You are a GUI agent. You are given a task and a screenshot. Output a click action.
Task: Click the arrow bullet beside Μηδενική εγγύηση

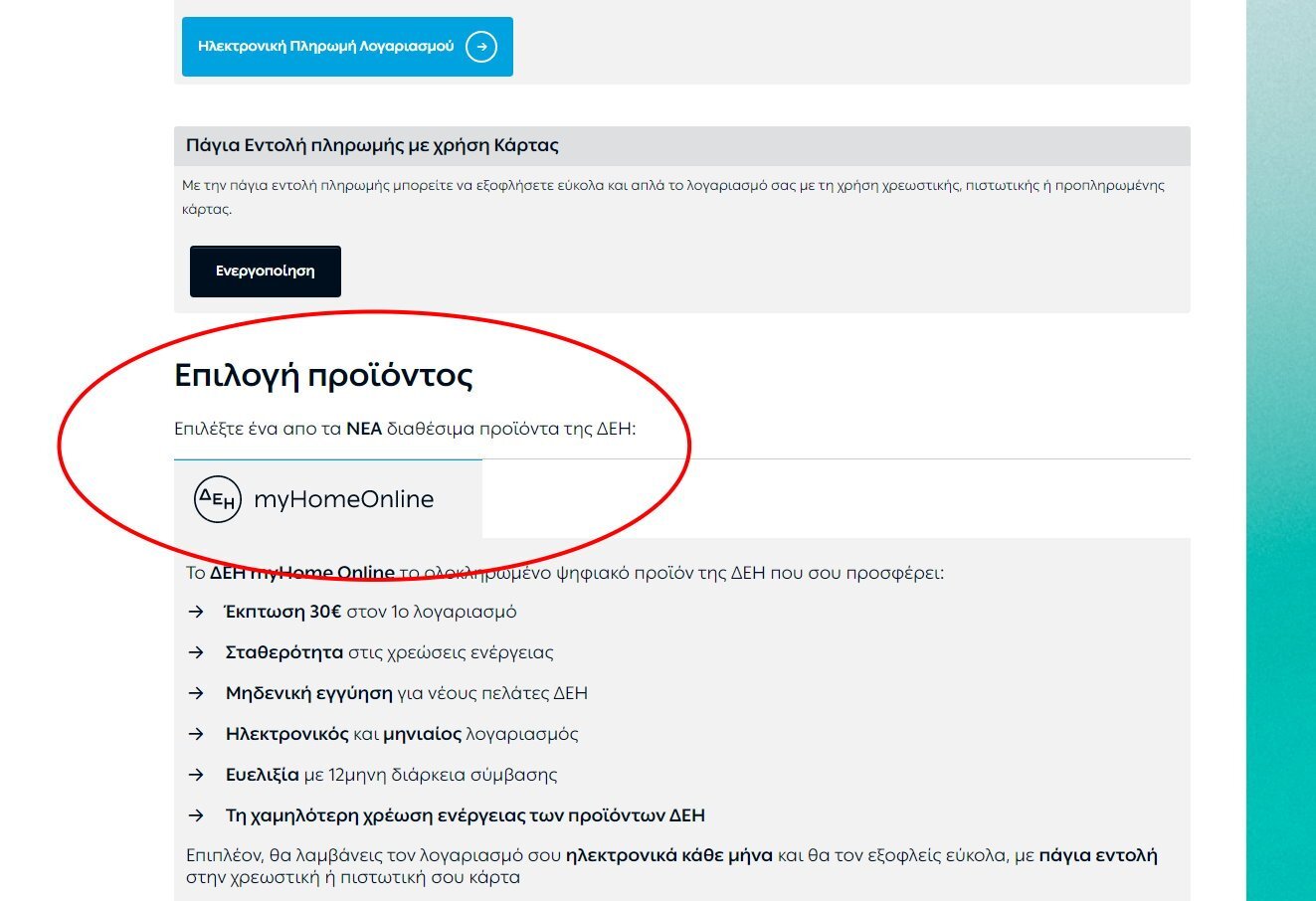[x=196, y=693]
